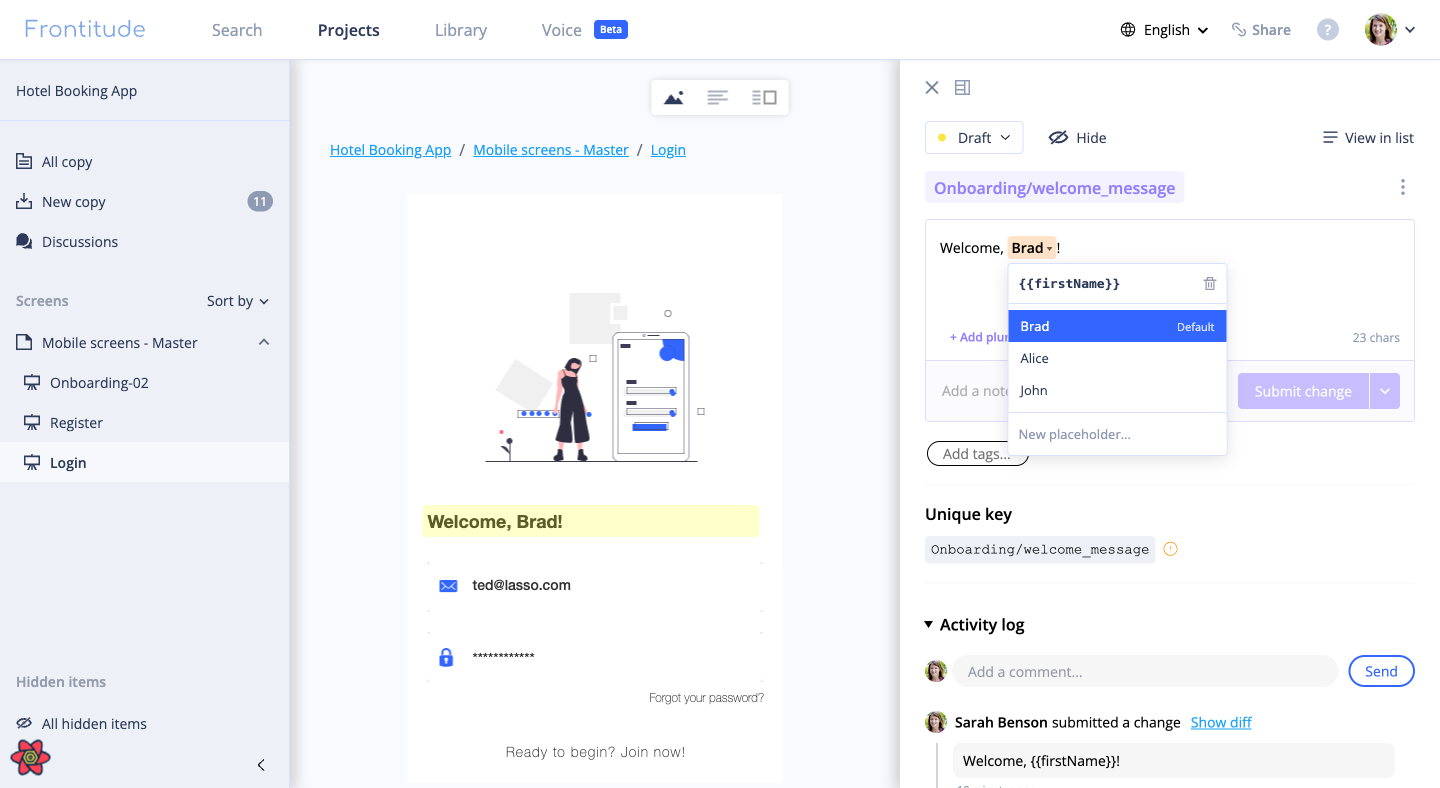This screenshot has width=1440, height=788.
Task: Click the Submit change button
Action: tap(1303, 391)
